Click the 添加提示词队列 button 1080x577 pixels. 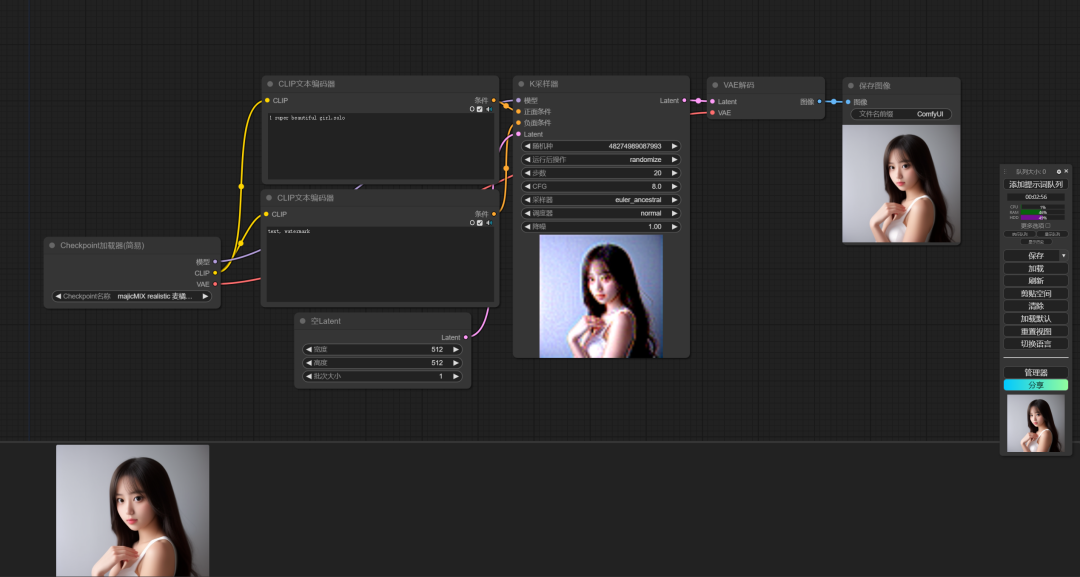(x=1036, y=185)
